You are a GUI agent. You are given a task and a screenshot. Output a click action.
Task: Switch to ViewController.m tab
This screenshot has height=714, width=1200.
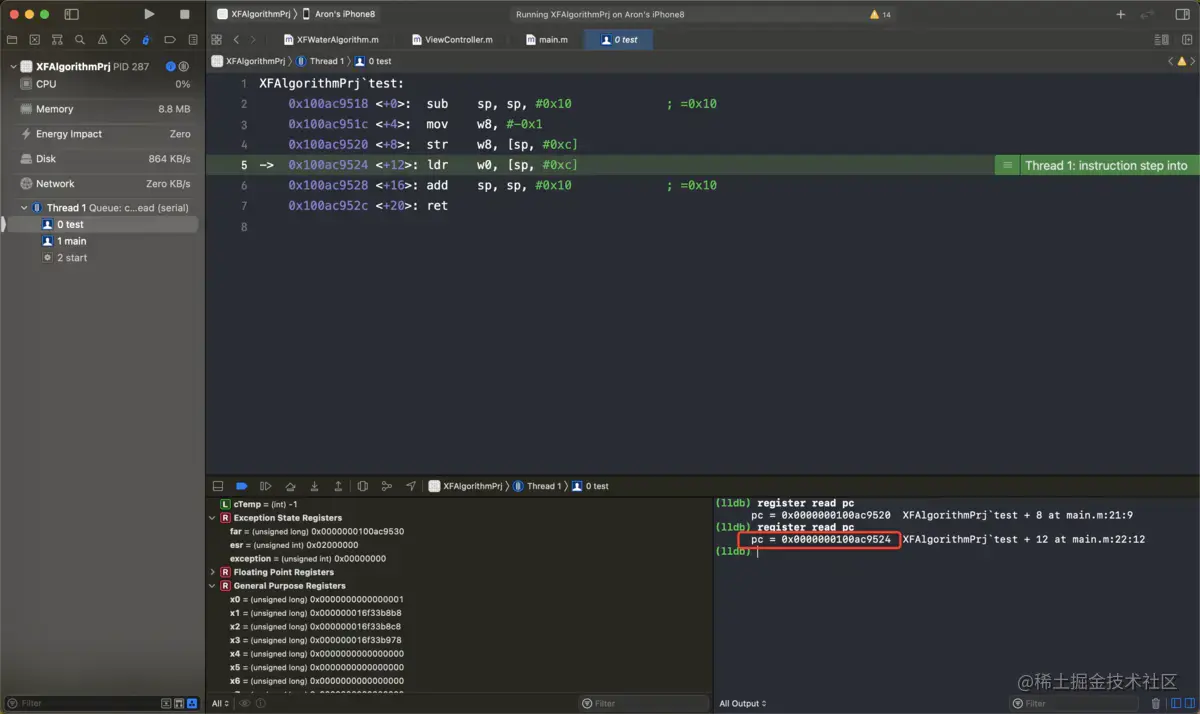coord(452,40)
